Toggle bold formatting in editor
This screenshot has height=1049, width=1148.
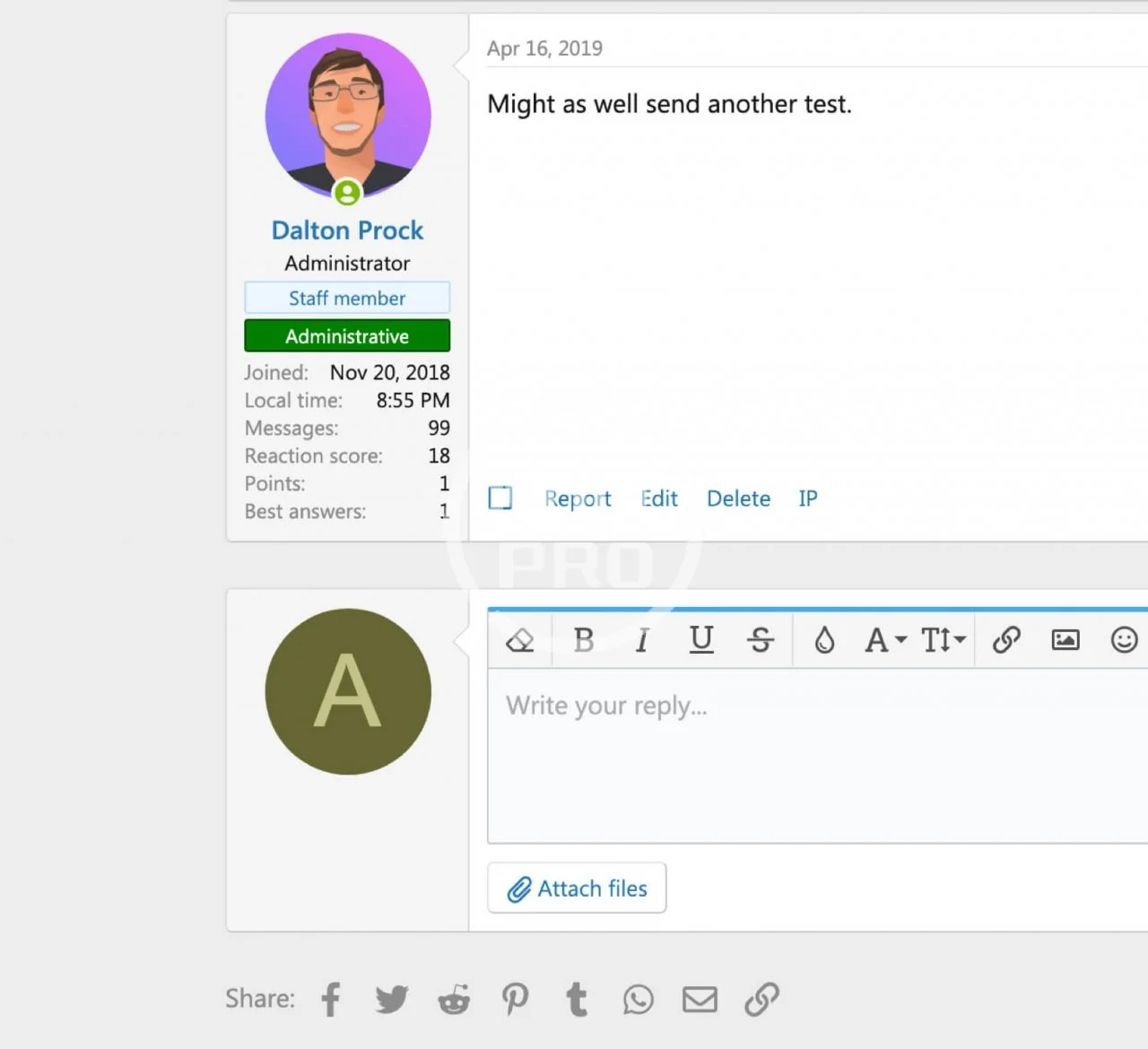pyautogui.click(x=584, y=640)
